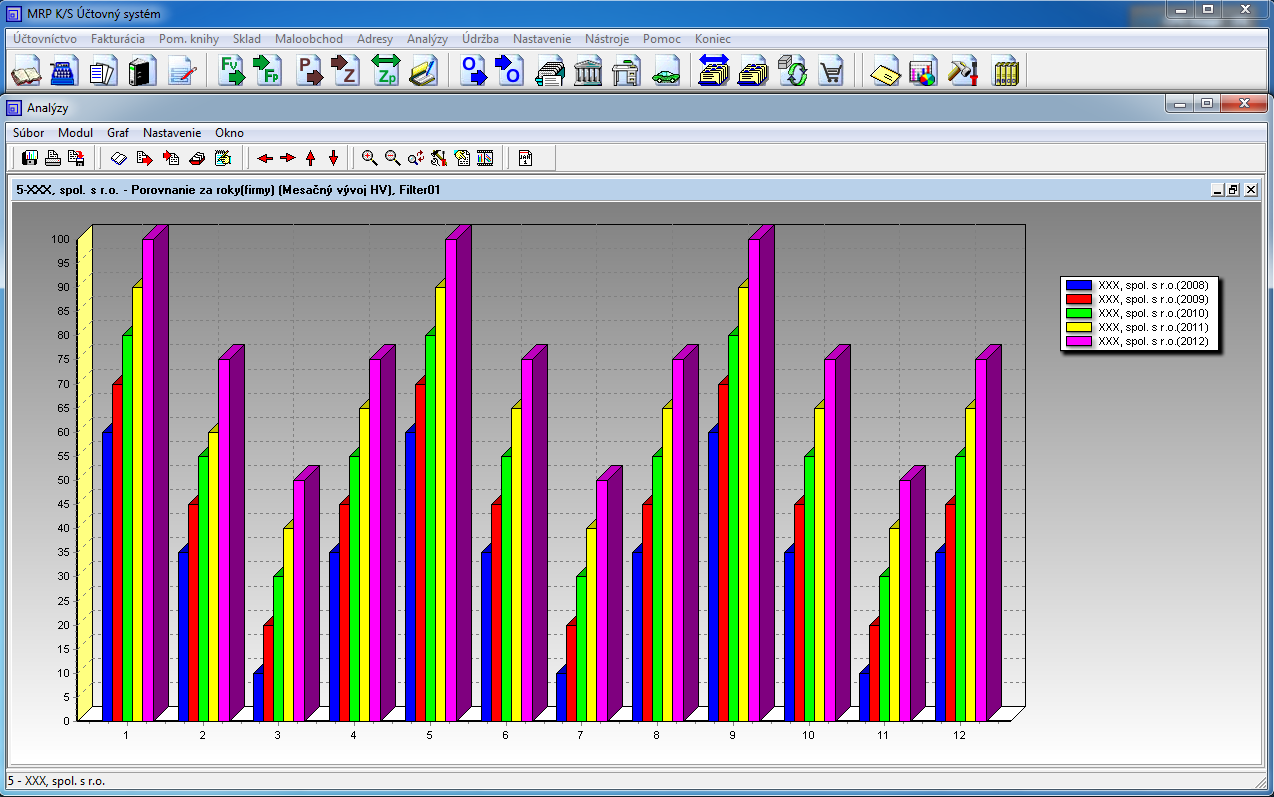The height and width of the screenshot is (797, 1274).
Task: Minimize the chart child window
Action: point(1217,189)
